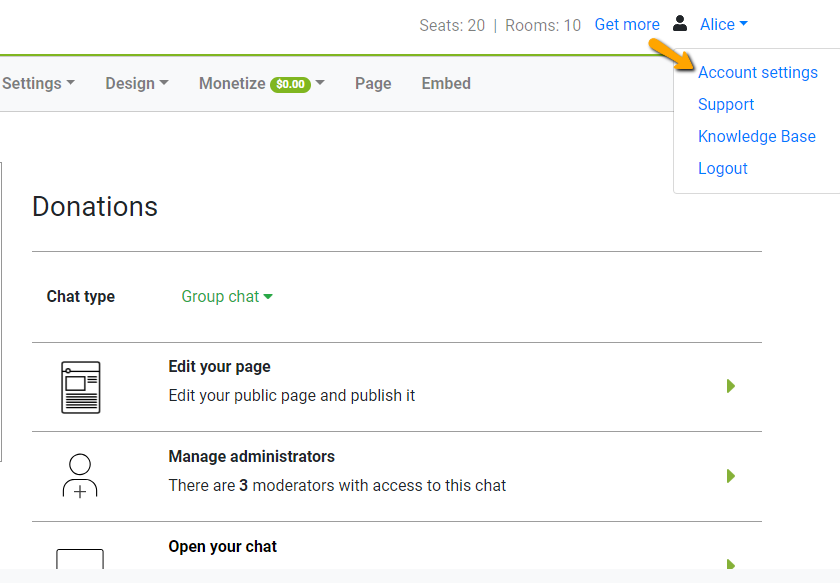
Task: Click green arrow beside Manage administrators
Action: pos(731,476)
